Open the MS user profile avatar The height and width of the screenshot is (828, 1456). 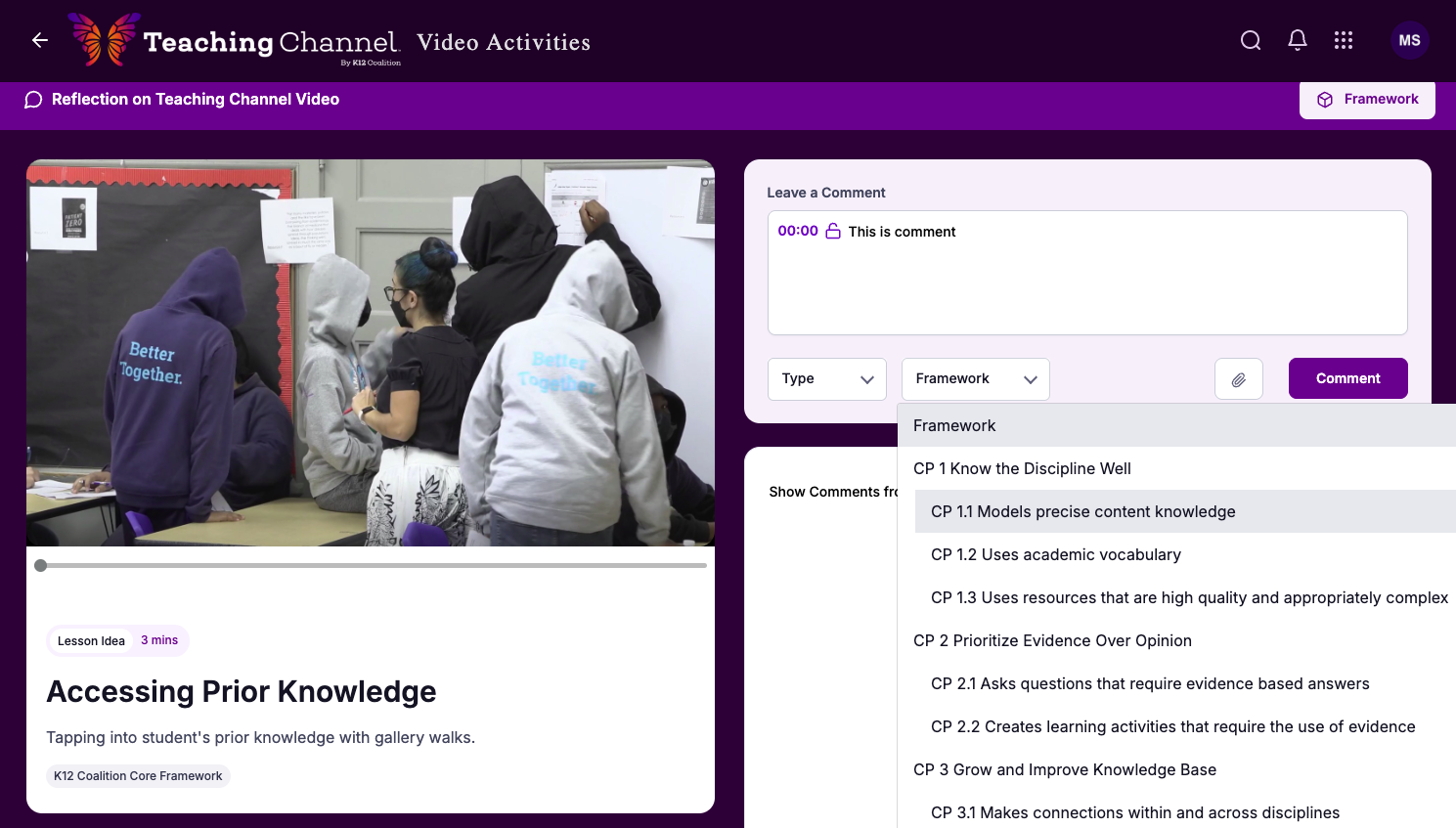1409,40
